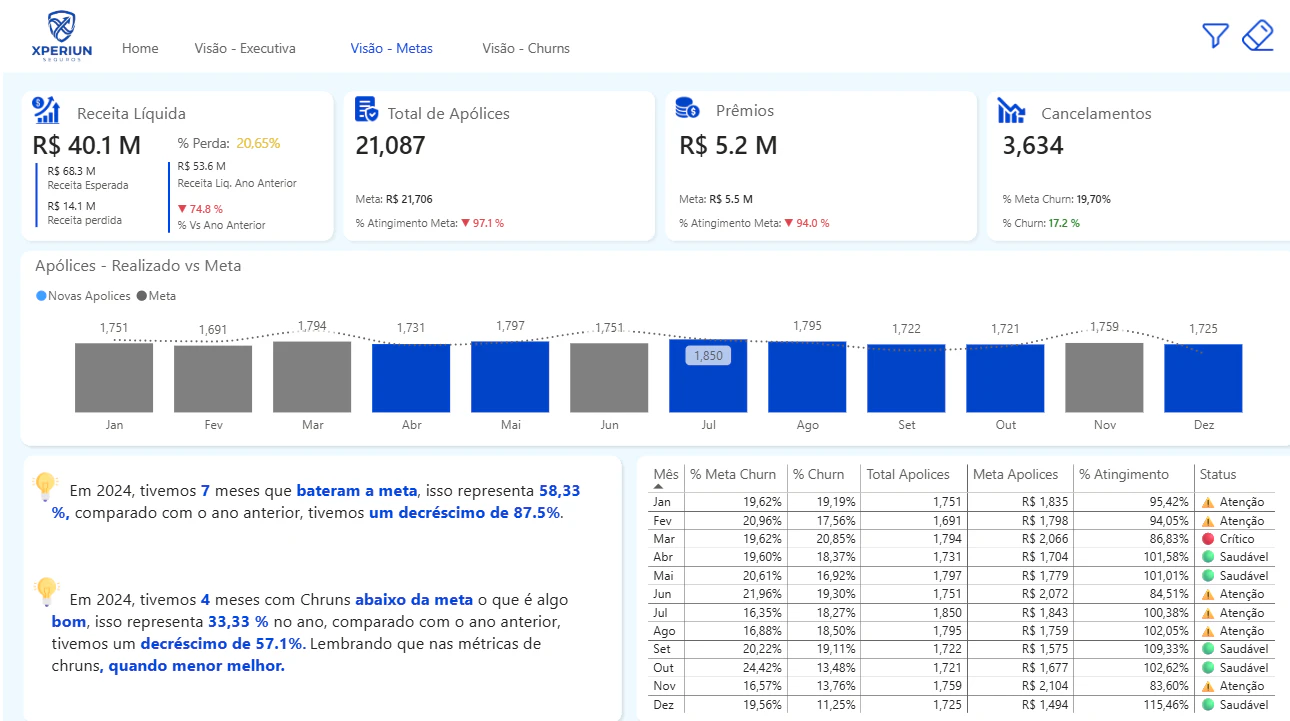Click the 21,087 total policies value

[x=391, y=145]
